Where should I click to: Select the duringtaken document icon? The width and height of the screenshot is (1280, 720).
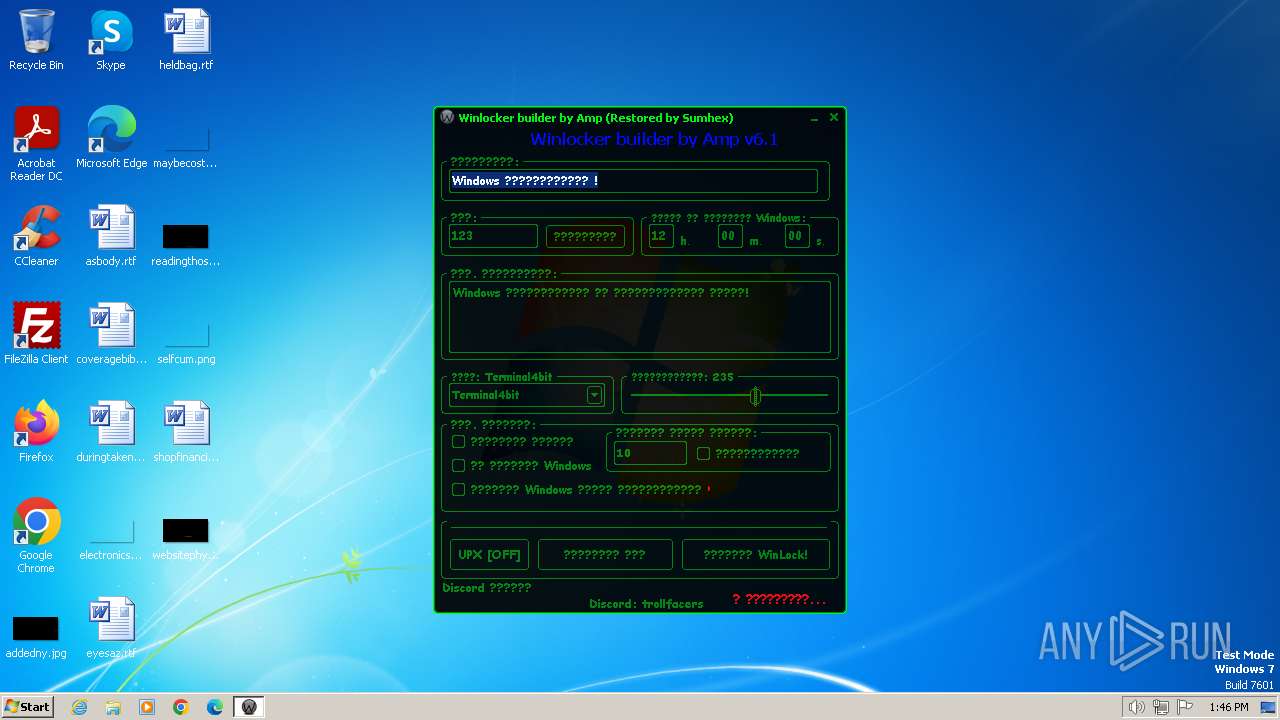[x=111, y=432]
